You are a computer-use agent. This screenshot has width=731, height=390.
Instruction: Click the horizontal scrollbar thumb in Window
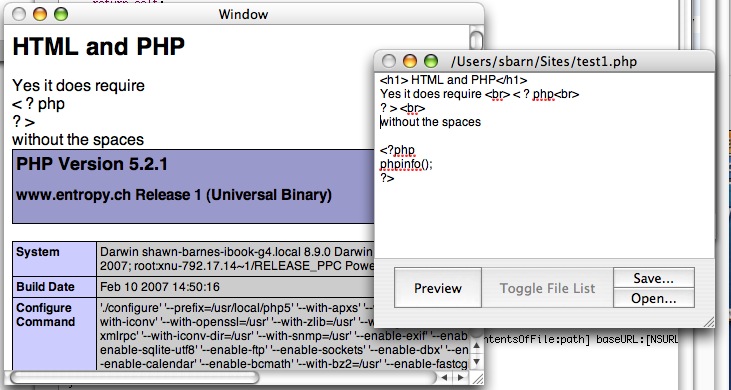pos(134,377)
